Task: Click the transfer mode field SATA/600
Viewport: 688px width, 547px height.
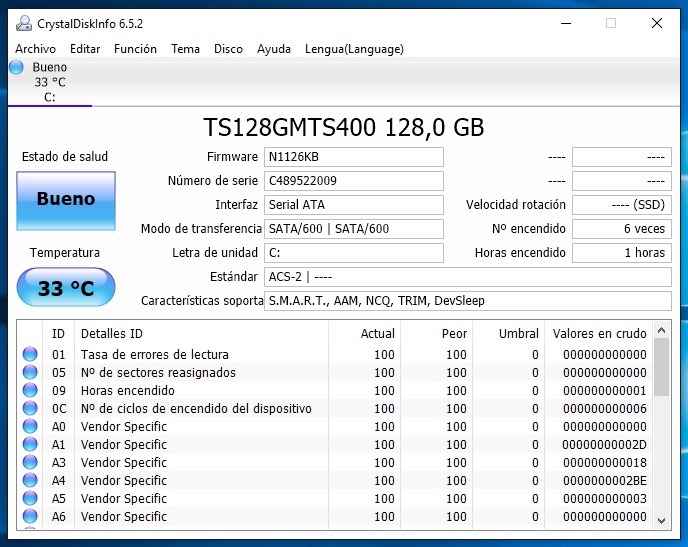Action: coord(354,229)
